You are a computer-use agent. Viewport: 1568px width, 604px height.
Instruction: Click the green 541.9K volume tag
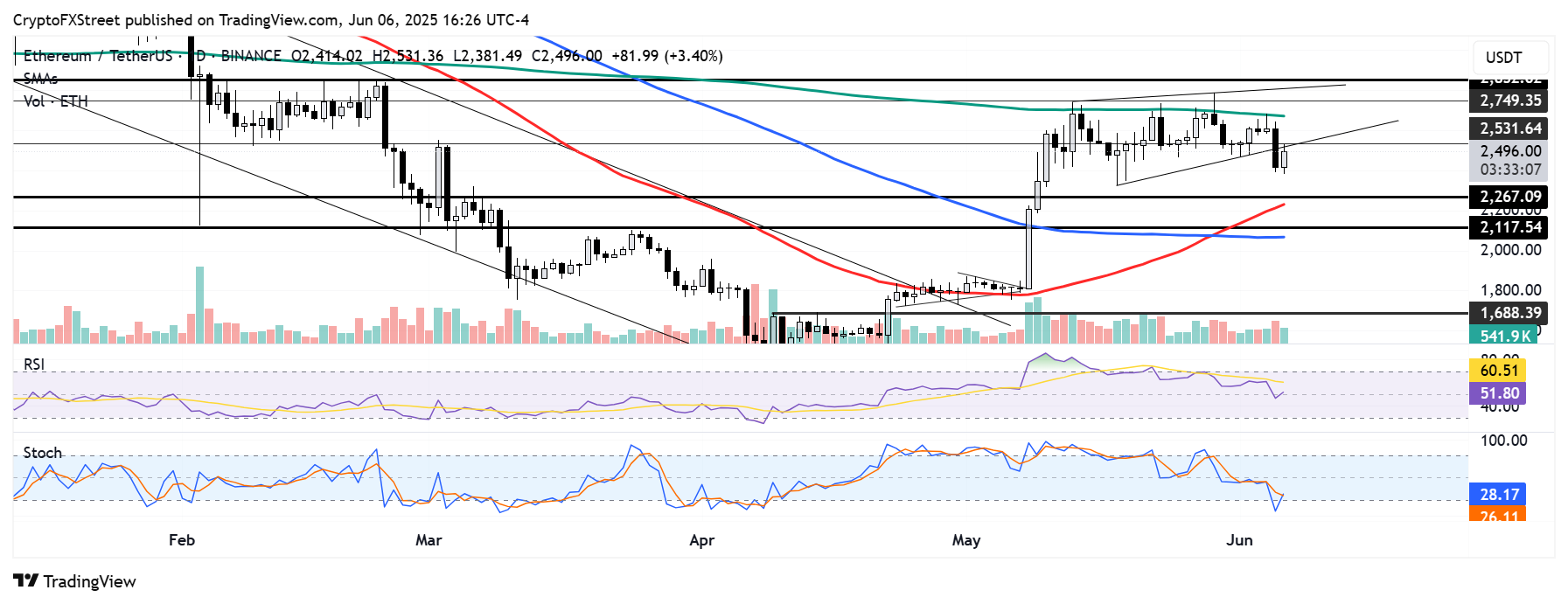(x=1504, y=336)
